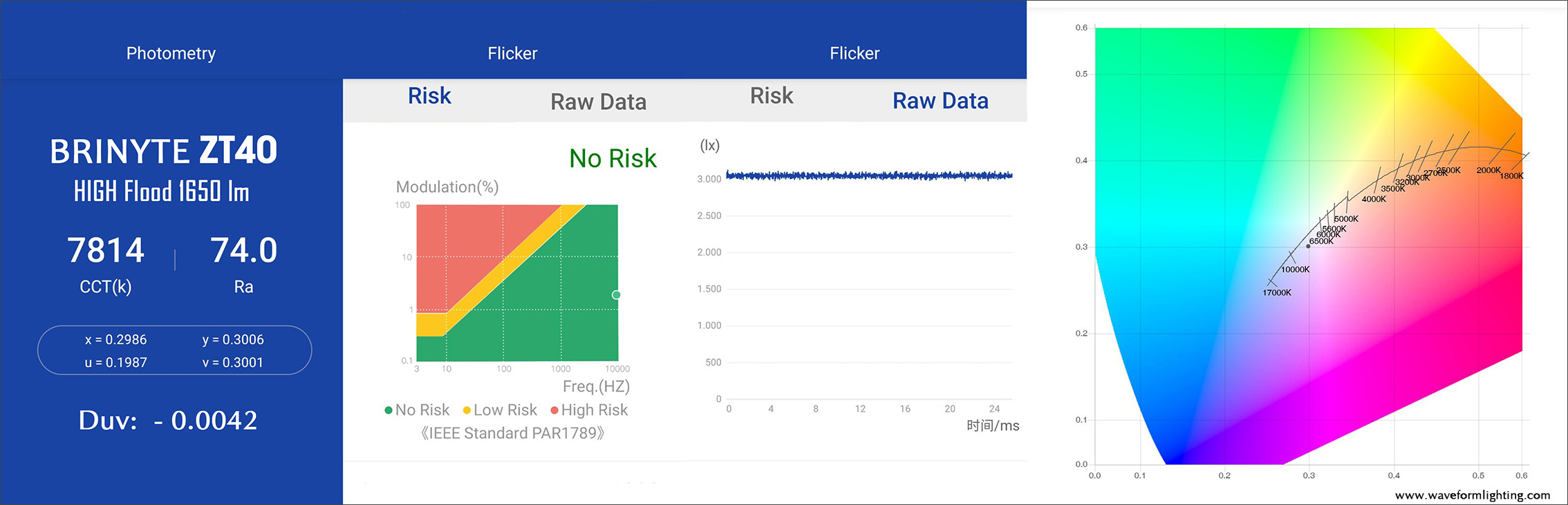This screenshot has width=1568, height=505.
Task: Click the measured chromaticity point near 6500K
Action: pyautogui.click(x=1308, y=247)
